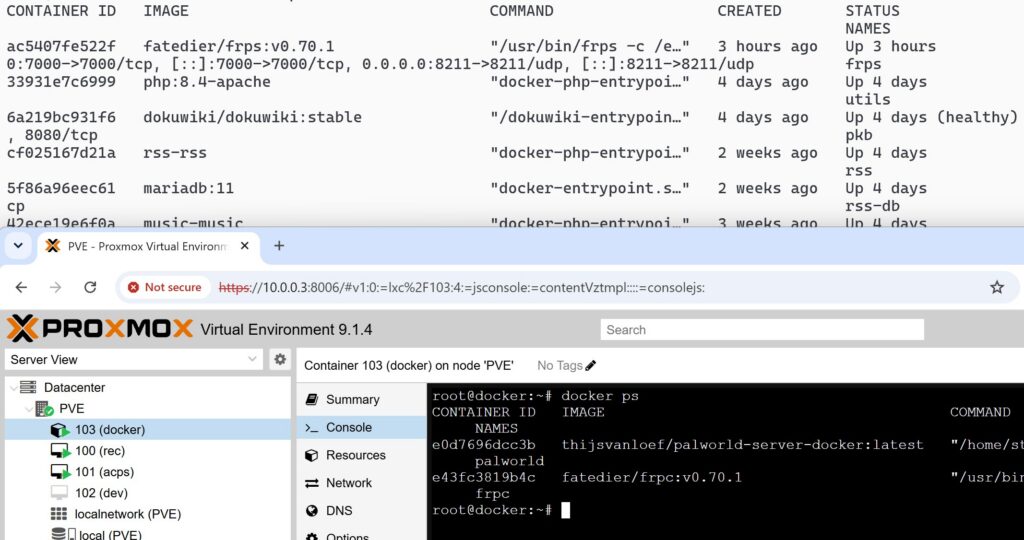Click the monitor icon for 100 (rec)
The width and height of the screenshot is (1024, 540).
(x=59, y=451)
